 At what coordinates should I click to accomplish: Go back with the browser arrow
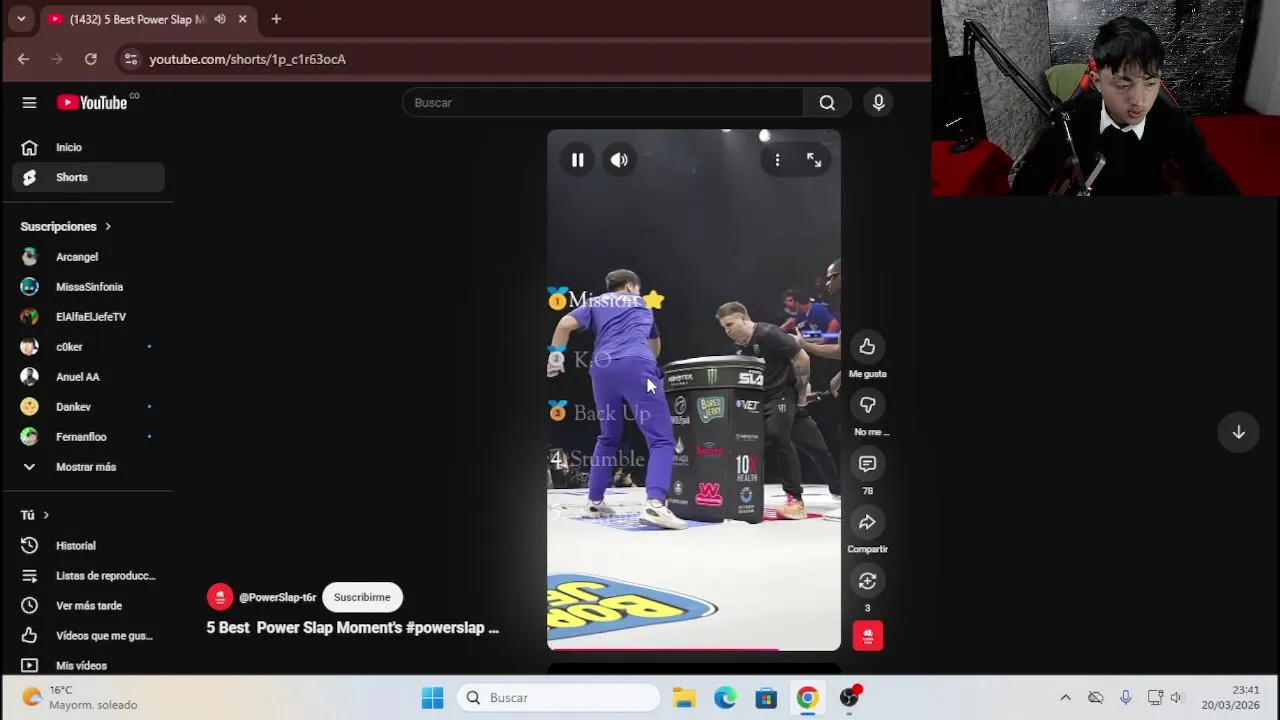23,59
